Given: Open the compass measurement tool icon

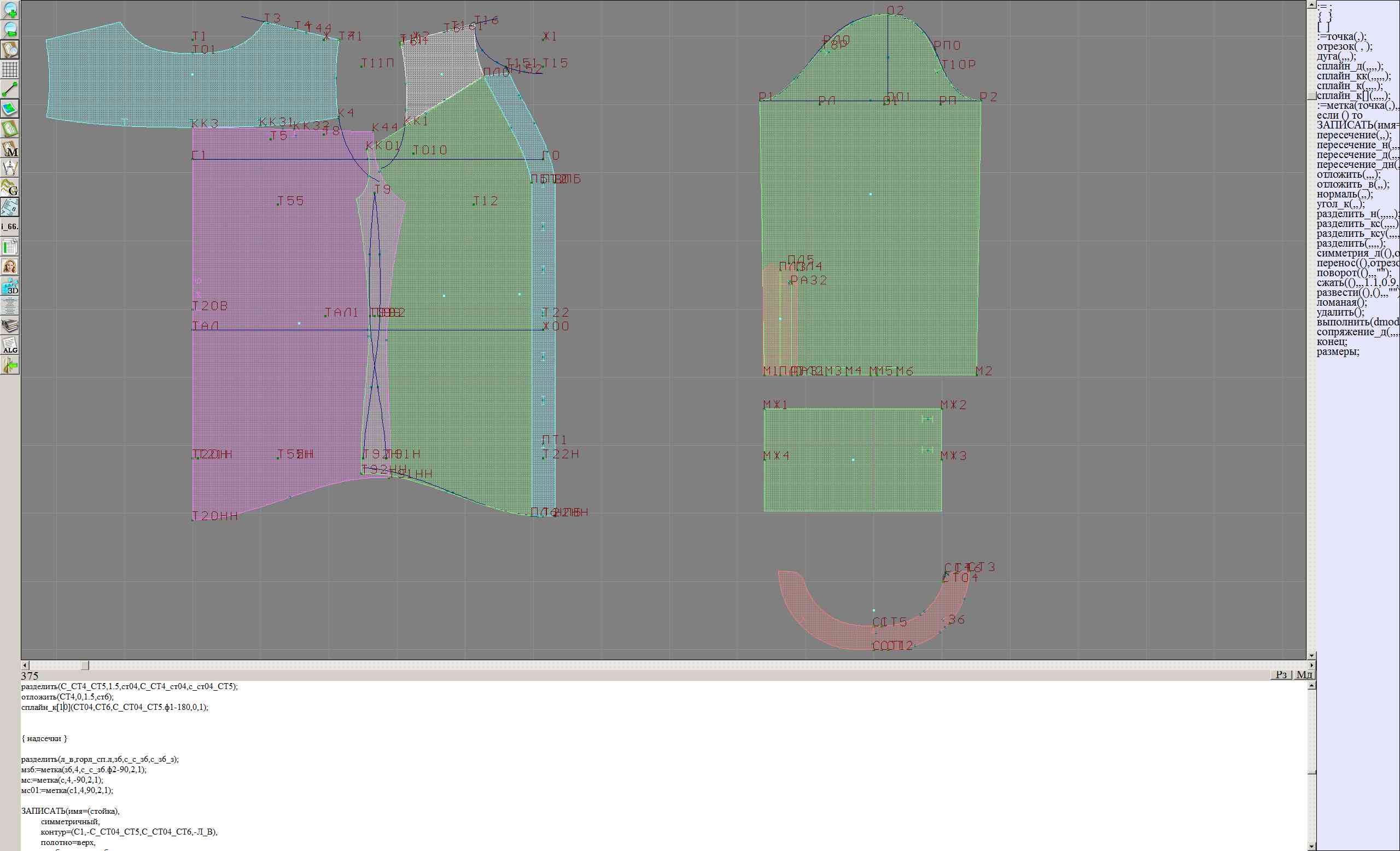Looking at the screenshot, I should click(10, 168).
